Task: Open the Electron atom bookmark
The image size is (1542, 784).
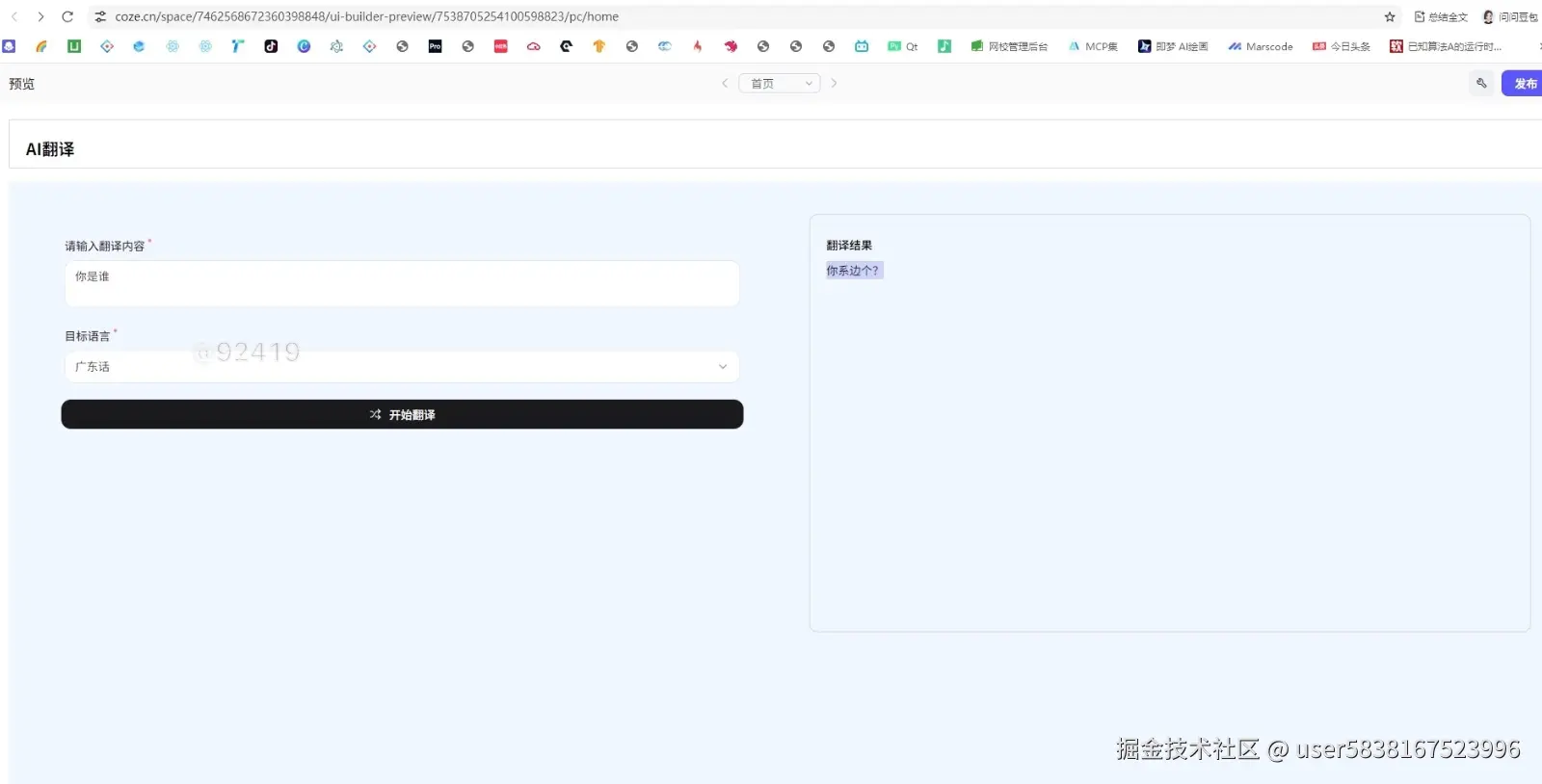Action: point(336,46)
